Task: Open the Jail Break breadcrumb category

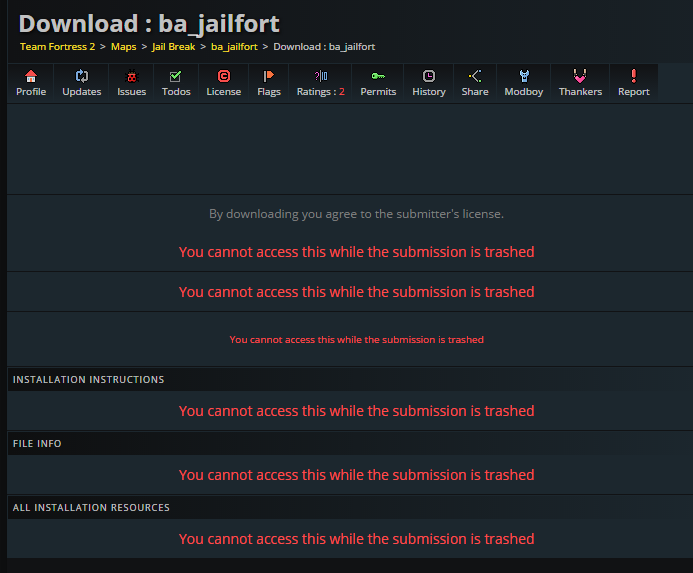Action: (174, 47)
